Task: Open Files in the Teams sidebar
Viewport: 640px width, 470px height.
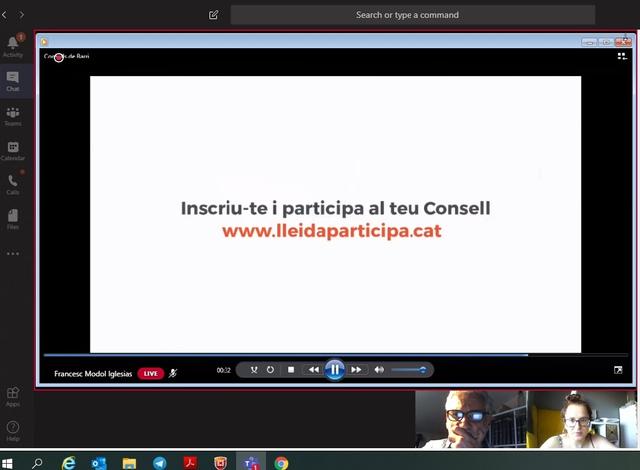Action: (13, 218)
